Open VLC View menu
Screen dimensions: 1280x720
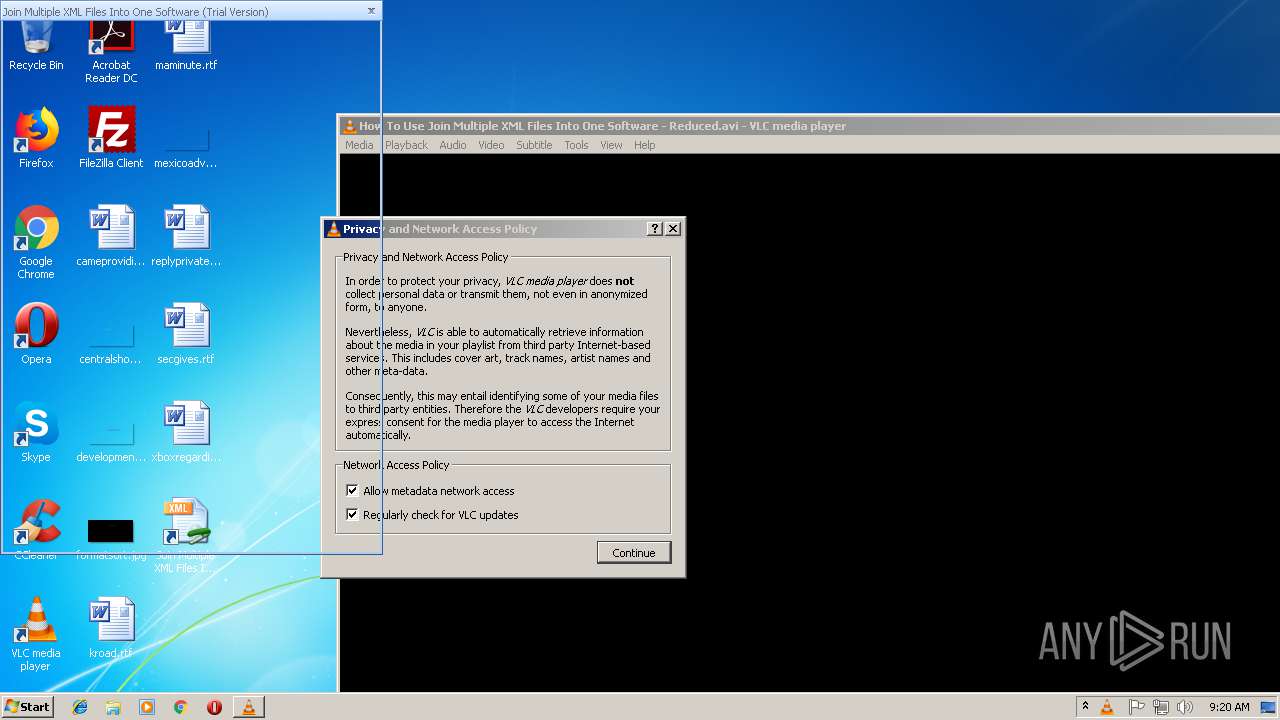click(611, 145)
